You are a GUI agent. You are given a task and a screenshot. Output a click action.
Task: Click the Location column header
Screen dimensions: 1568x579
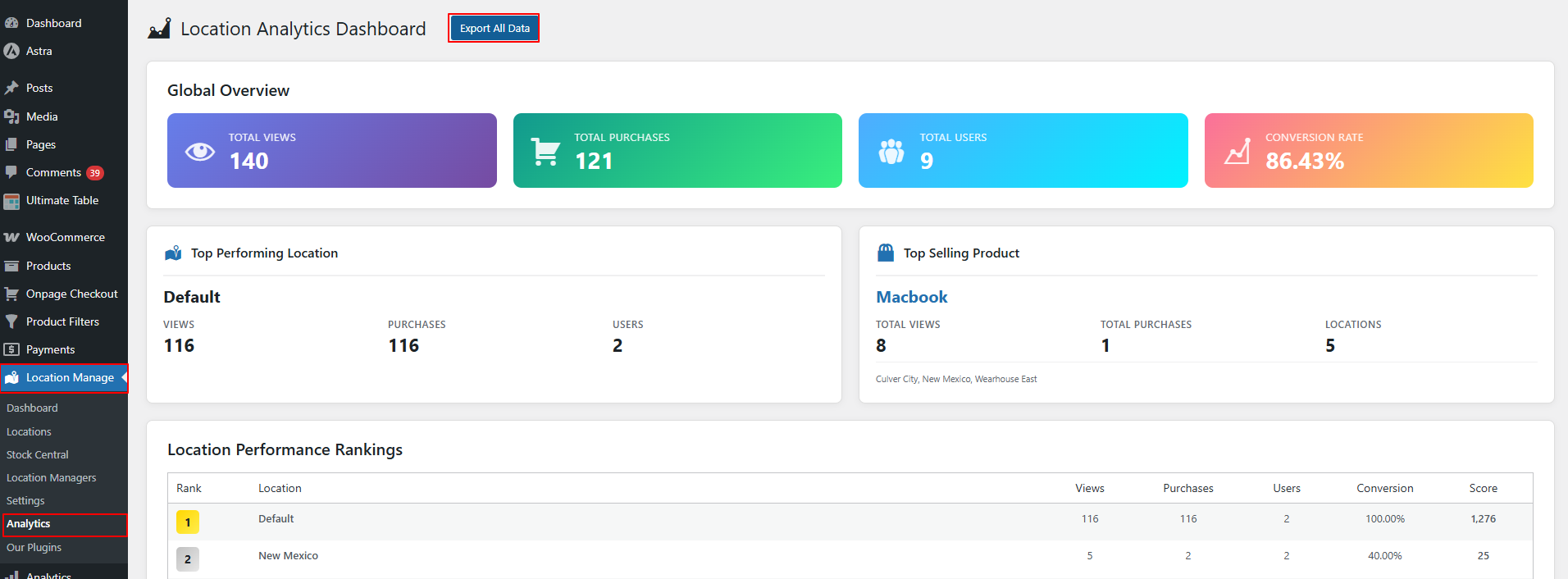(x=280, y=488)
